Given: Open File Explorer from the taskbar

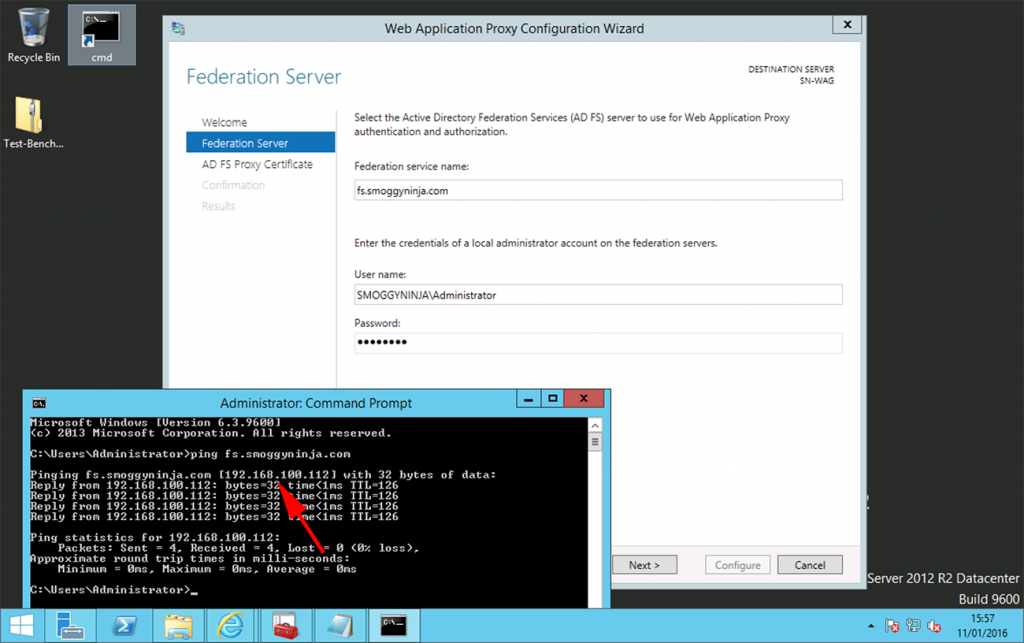Looking at the screenshot, I should click(x=178, y=626).
